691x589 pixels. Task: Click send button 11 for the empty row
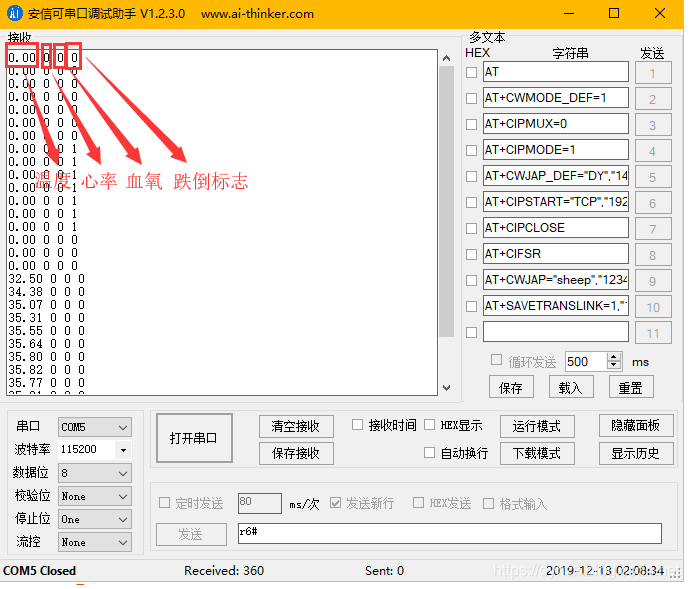(x=653, y=333)
